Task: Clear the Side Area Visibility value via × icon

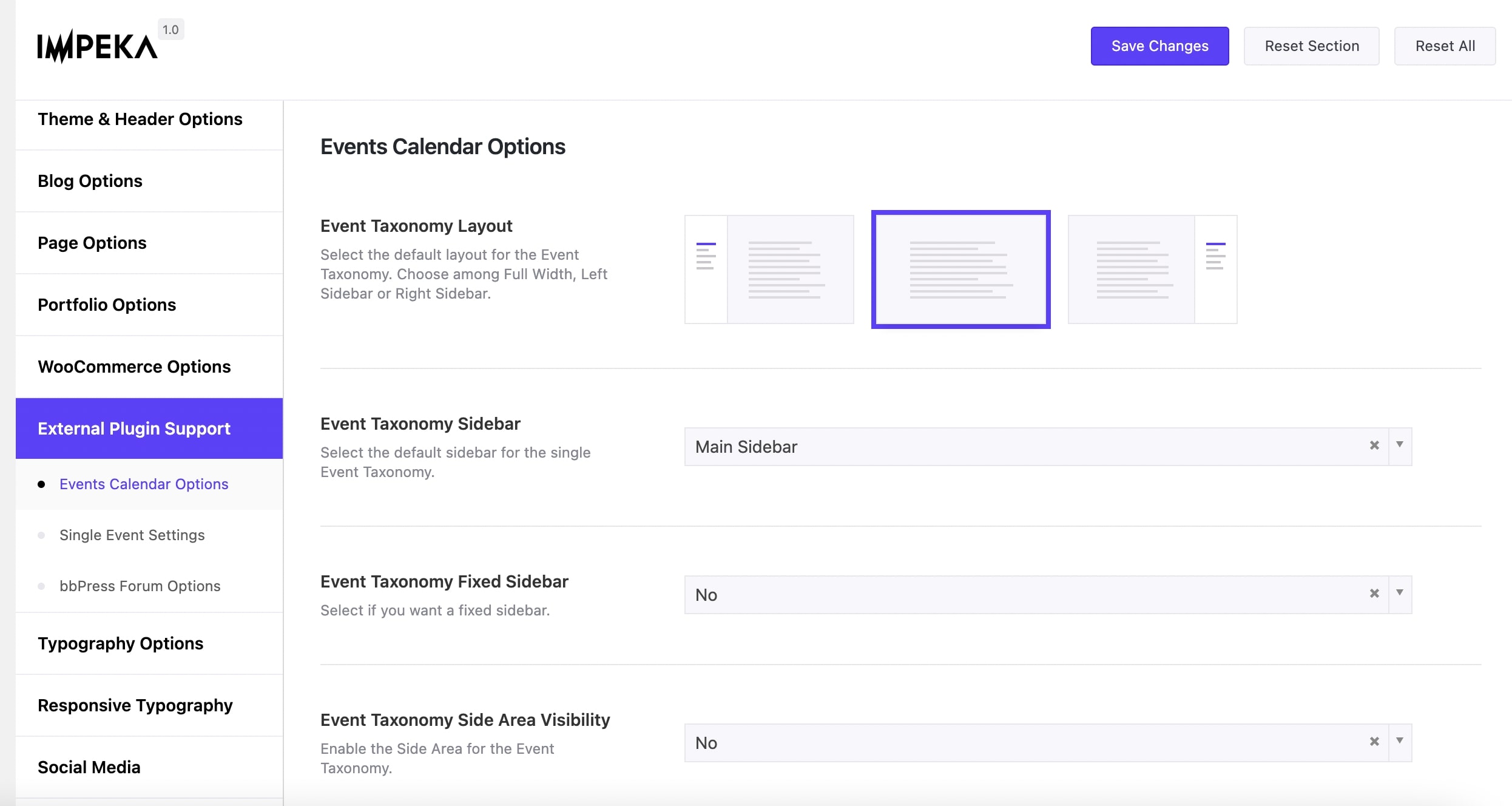Action: [x=1374, y=742]
